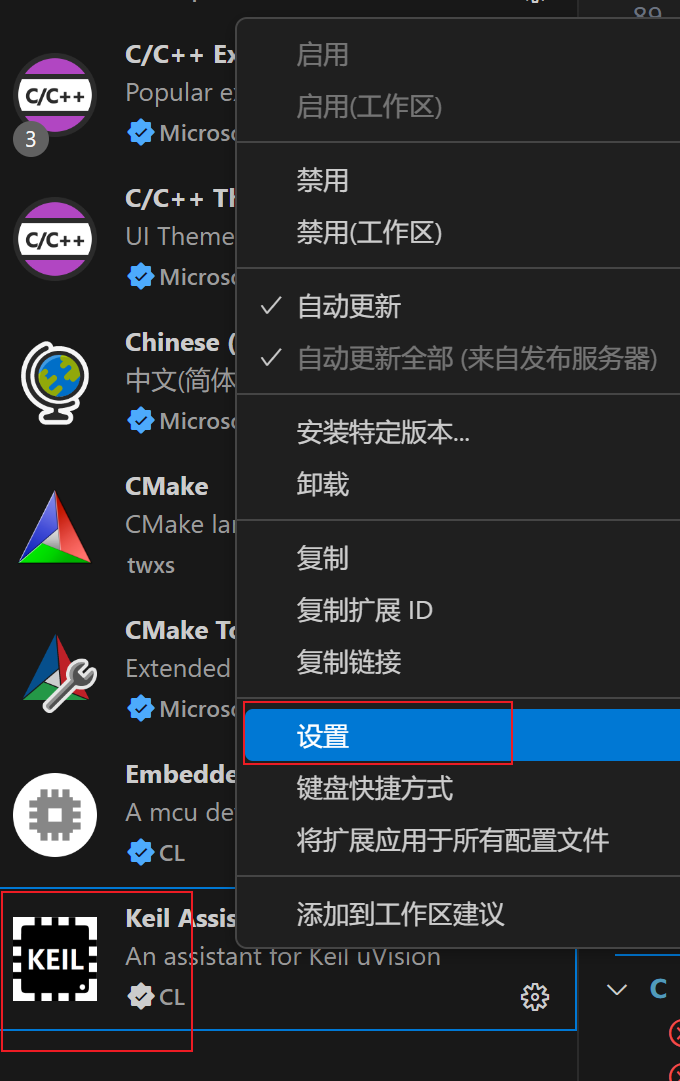Click the C/C++ Themes extension icon
Image resolution: width=680 pixels, height=1081 pixels.
pos(55,239)
